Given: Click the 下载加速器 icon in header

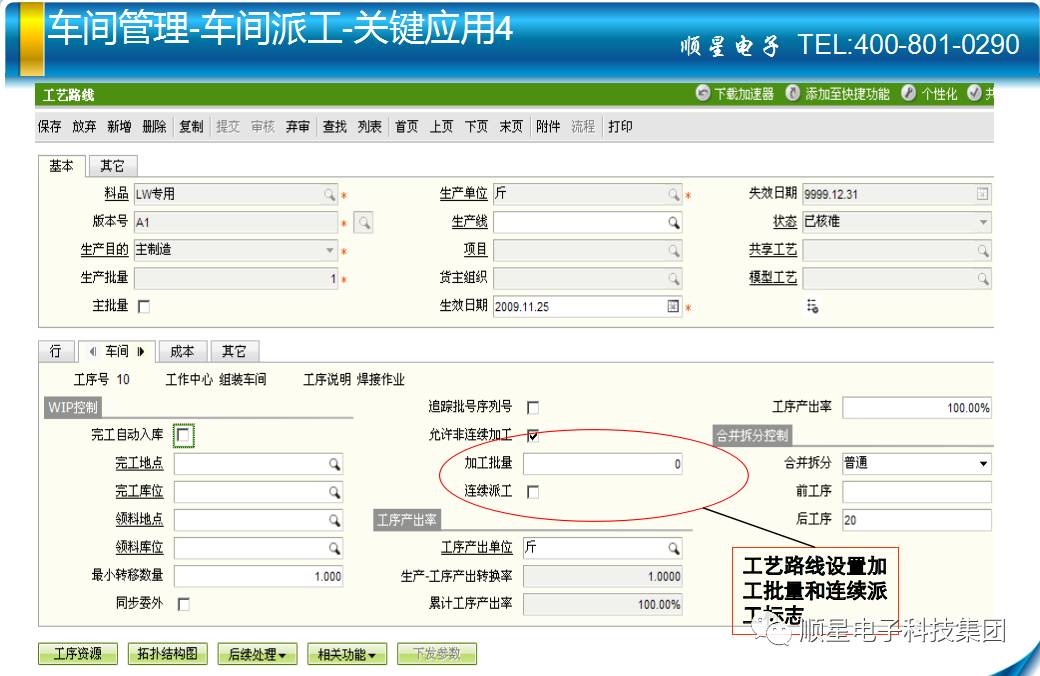Looking at the screenshot, I should click(x=703, y=93).
